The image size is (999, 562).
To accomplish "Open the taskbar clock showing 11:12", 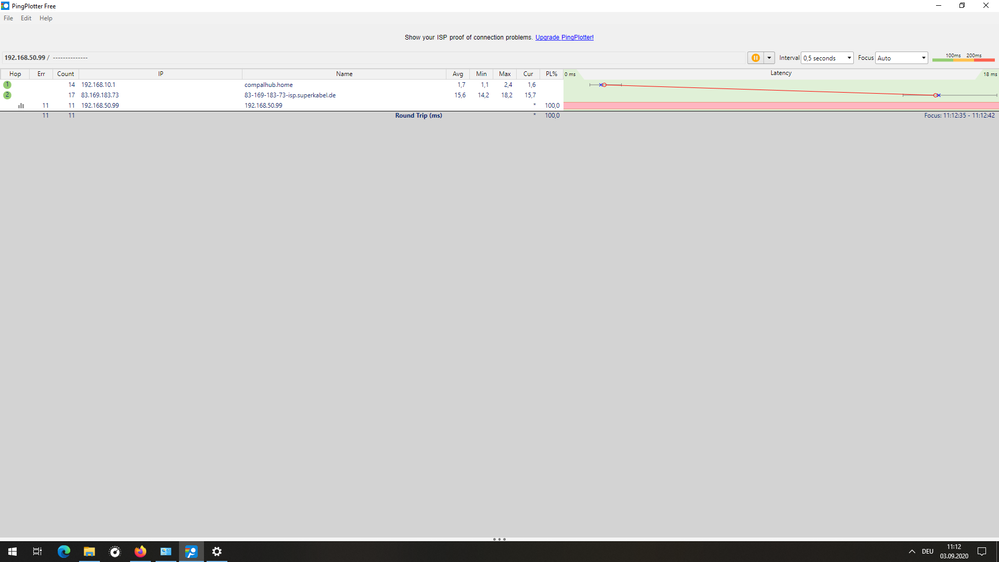I will 954,552.
